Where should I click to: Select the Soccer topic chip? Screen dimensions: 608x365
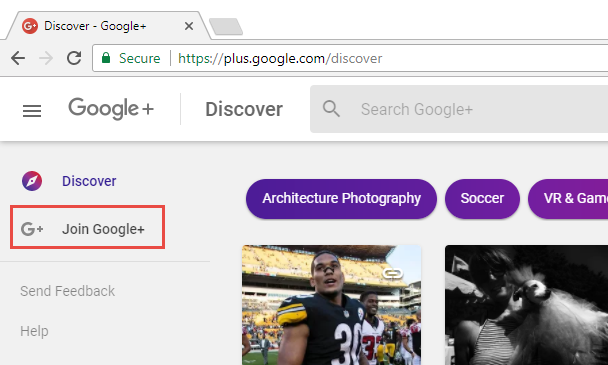[x=482, y=199]
